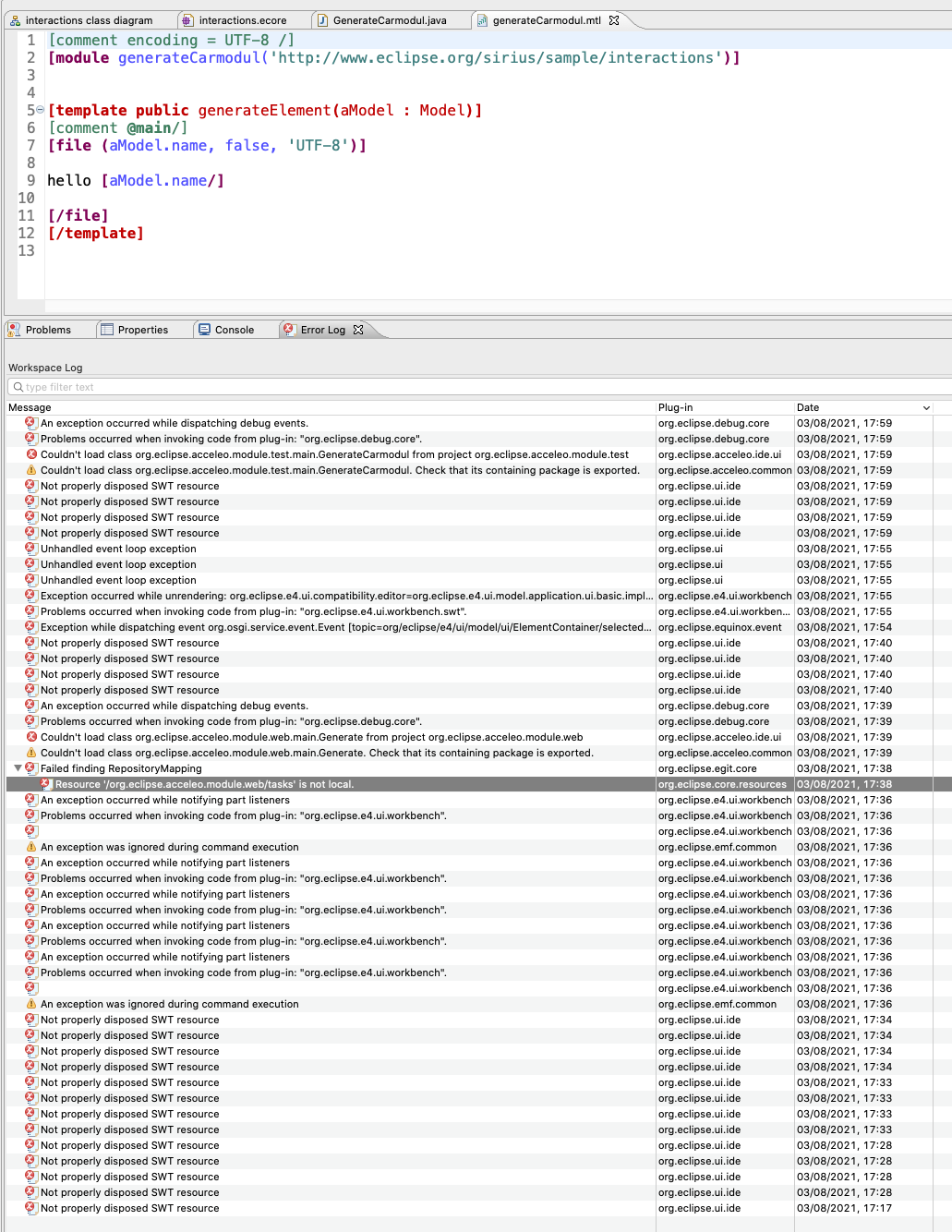Click the class diagram tab icon
The width and height of the screenshot is (952, 1232).
click(15, 20)
